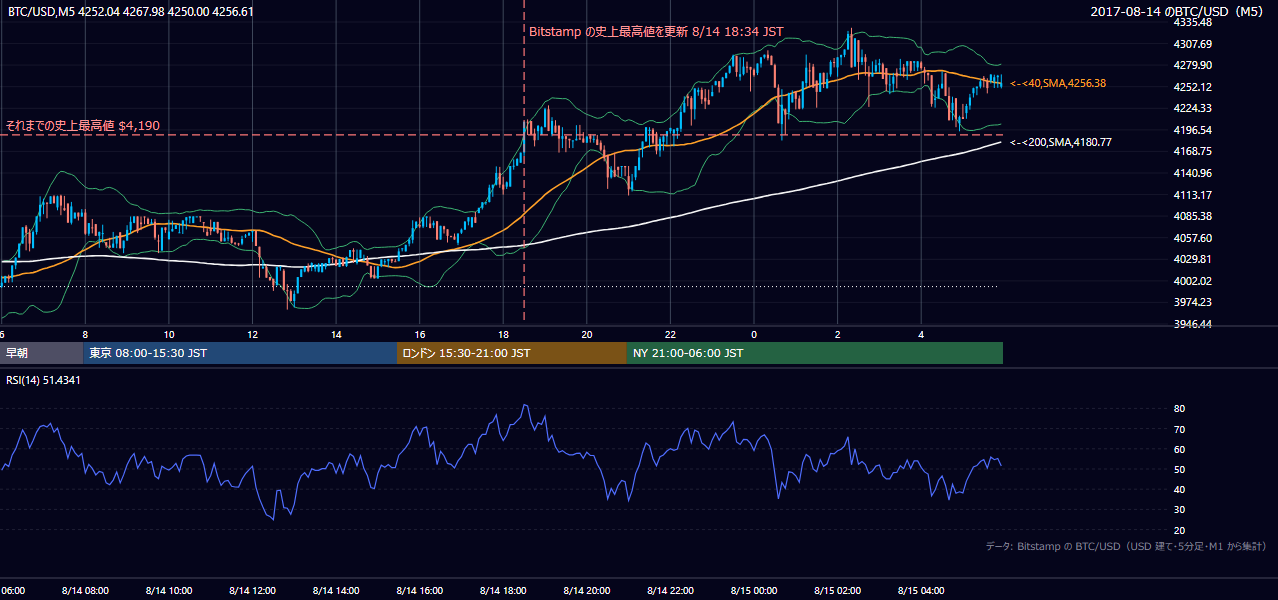Select the 早朝 session bar
This screenshot has width=1278, height=600.
41,353
